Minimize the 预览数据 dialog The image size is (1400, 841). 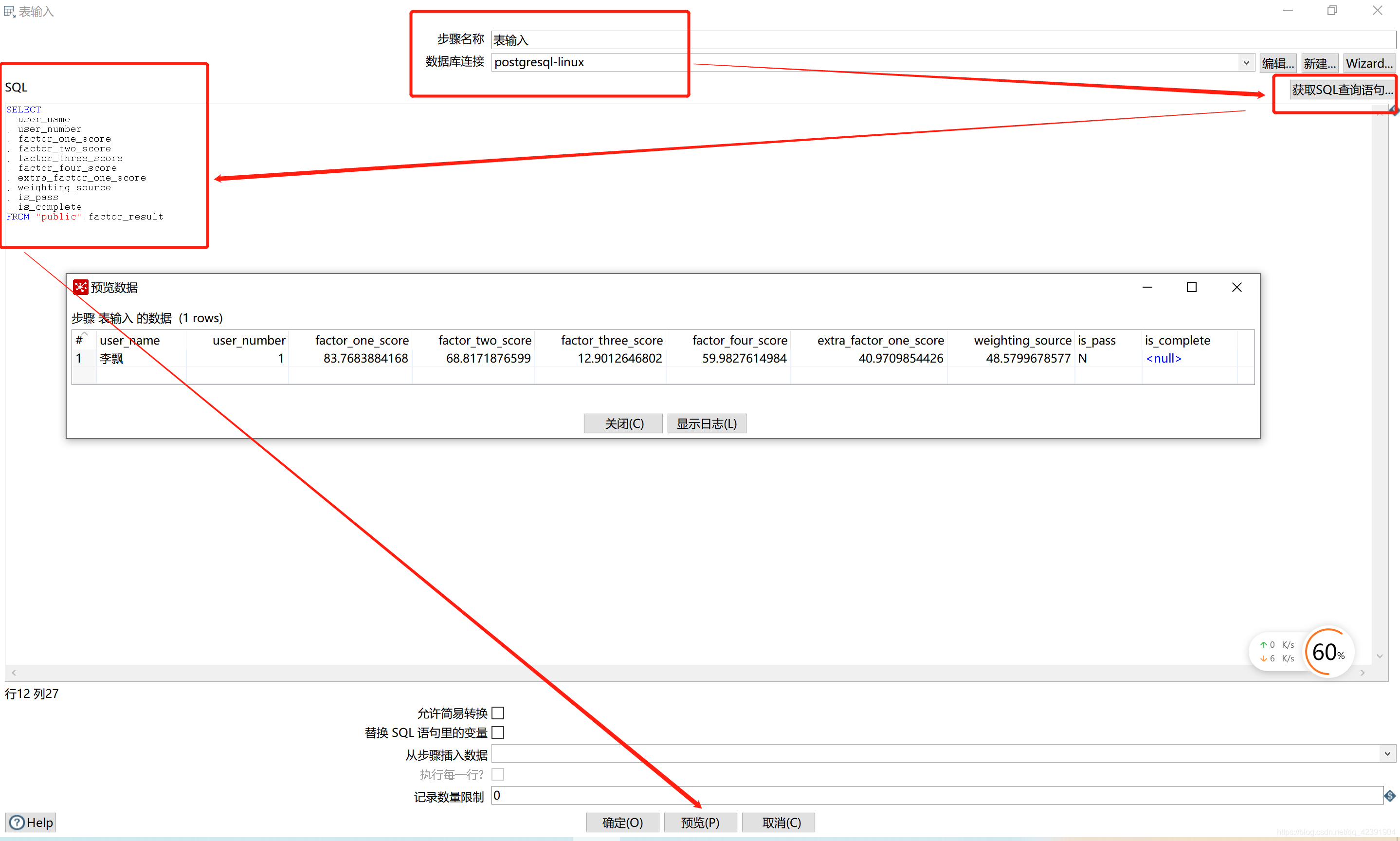click(x=1147, y=287)
